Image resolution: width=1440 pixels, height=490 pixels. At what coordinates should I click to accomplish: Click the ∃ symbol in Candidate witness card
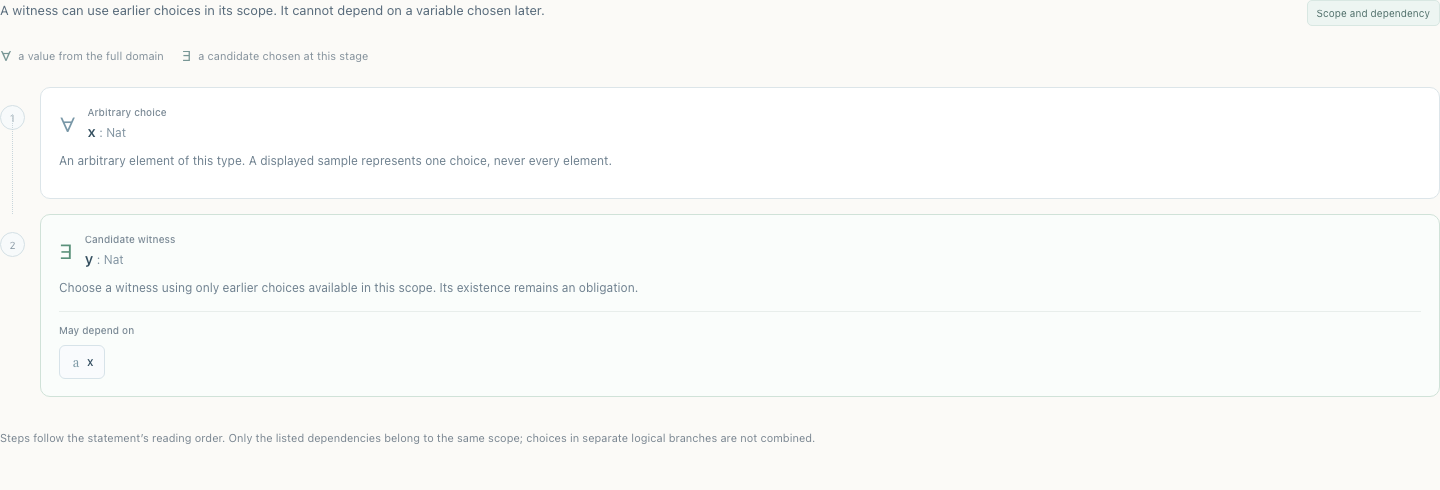coord(66,252)
